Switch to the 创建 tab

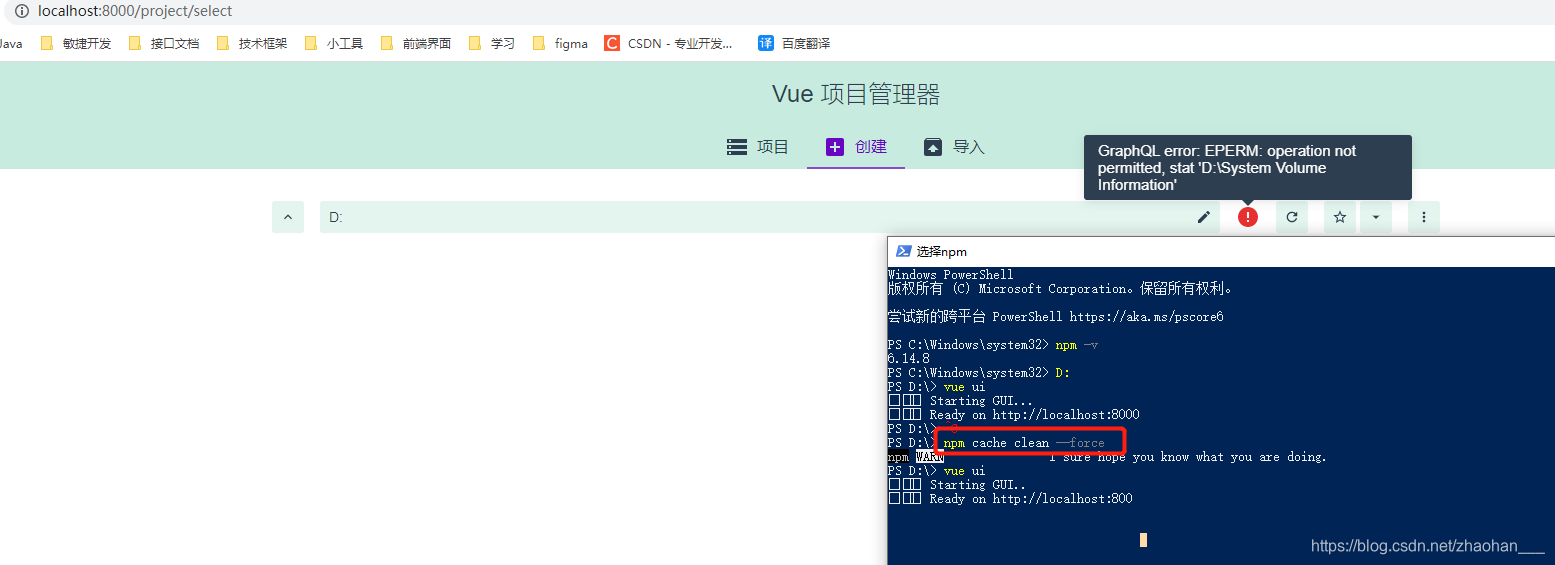coord(856,147)
